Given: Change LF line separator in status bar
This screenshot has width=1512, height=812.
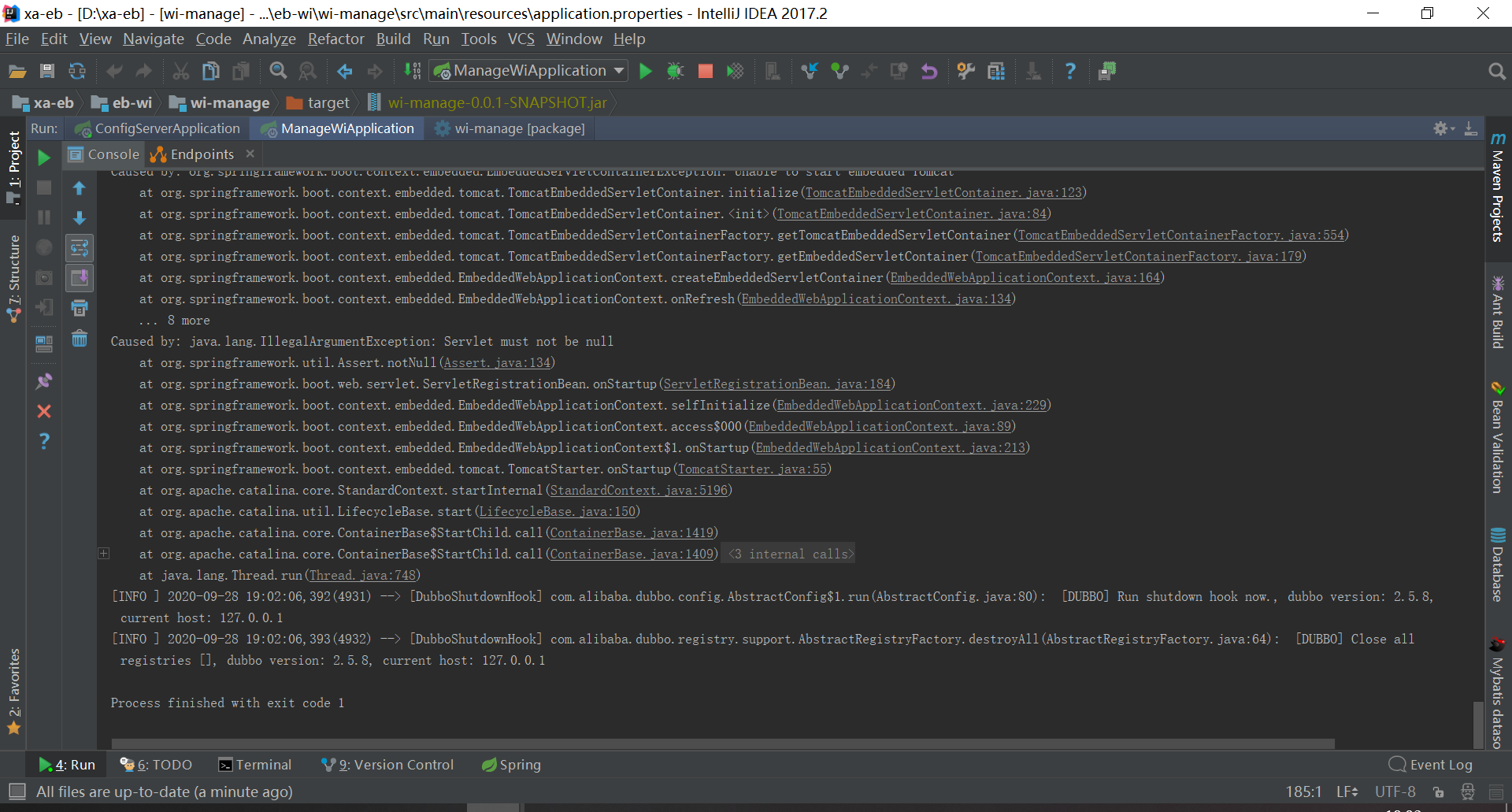Looking at the screenshot, I should click(1347, 792).
